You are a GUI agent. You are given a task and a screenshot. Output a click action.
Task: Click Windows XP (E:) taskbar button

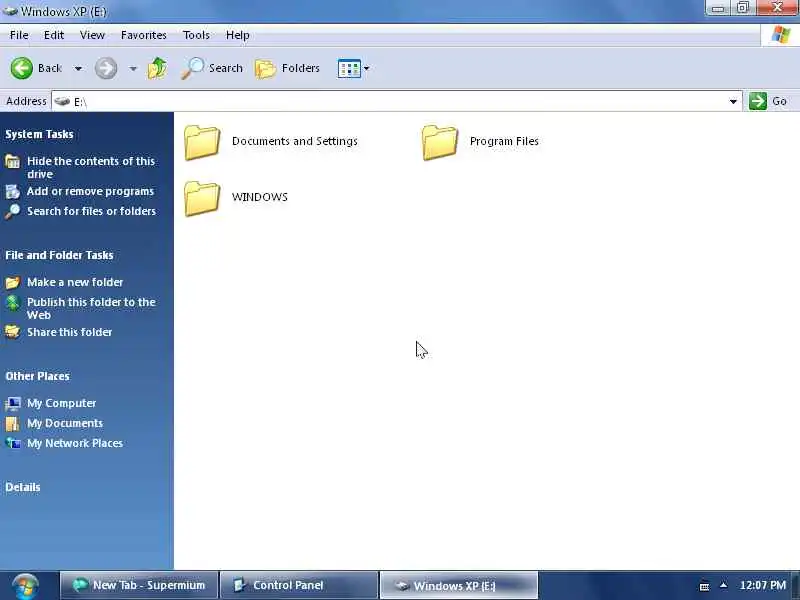459,585
